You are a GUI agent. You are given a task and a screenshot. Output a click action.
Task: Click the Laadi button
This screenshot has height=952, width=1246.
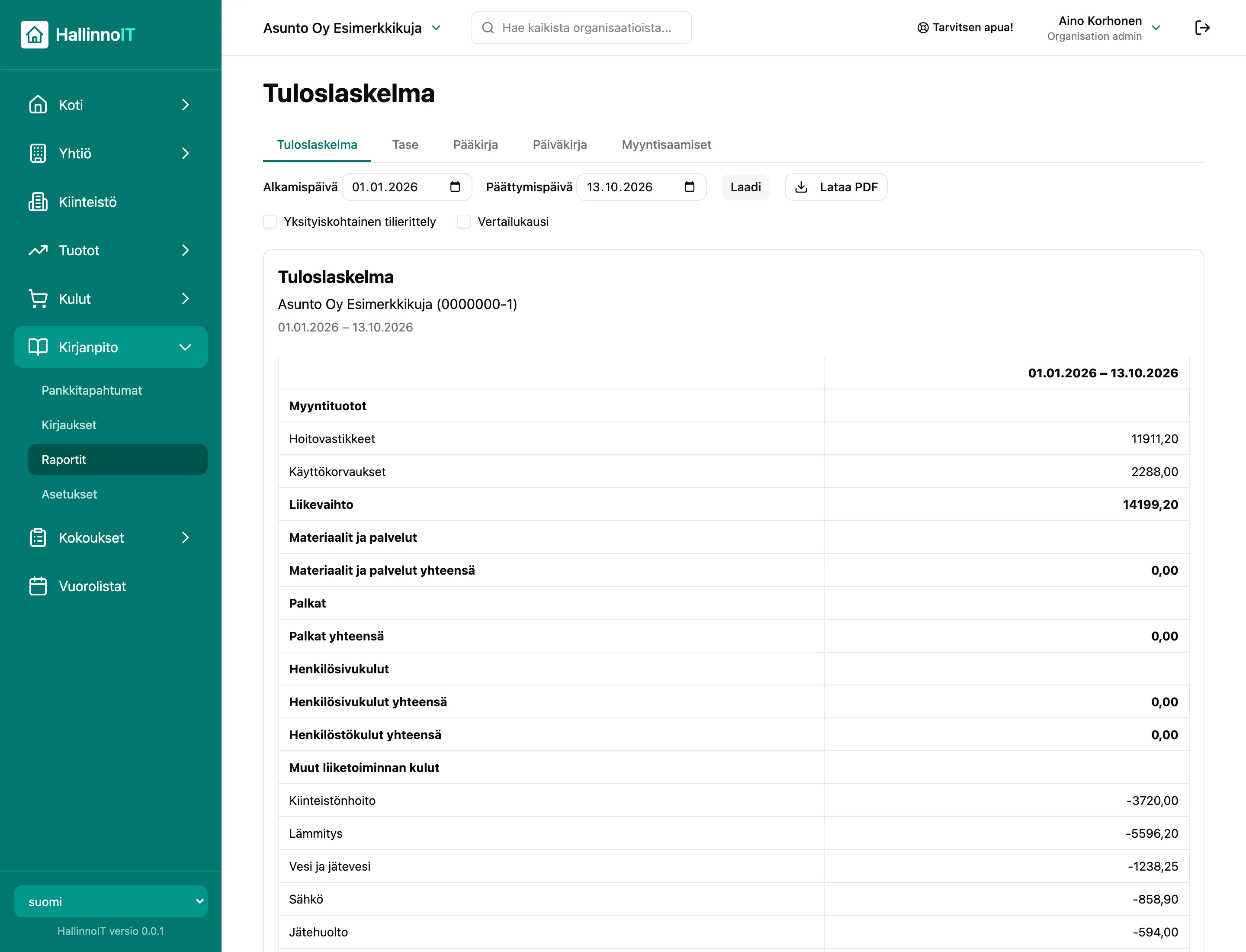point(746,187)
